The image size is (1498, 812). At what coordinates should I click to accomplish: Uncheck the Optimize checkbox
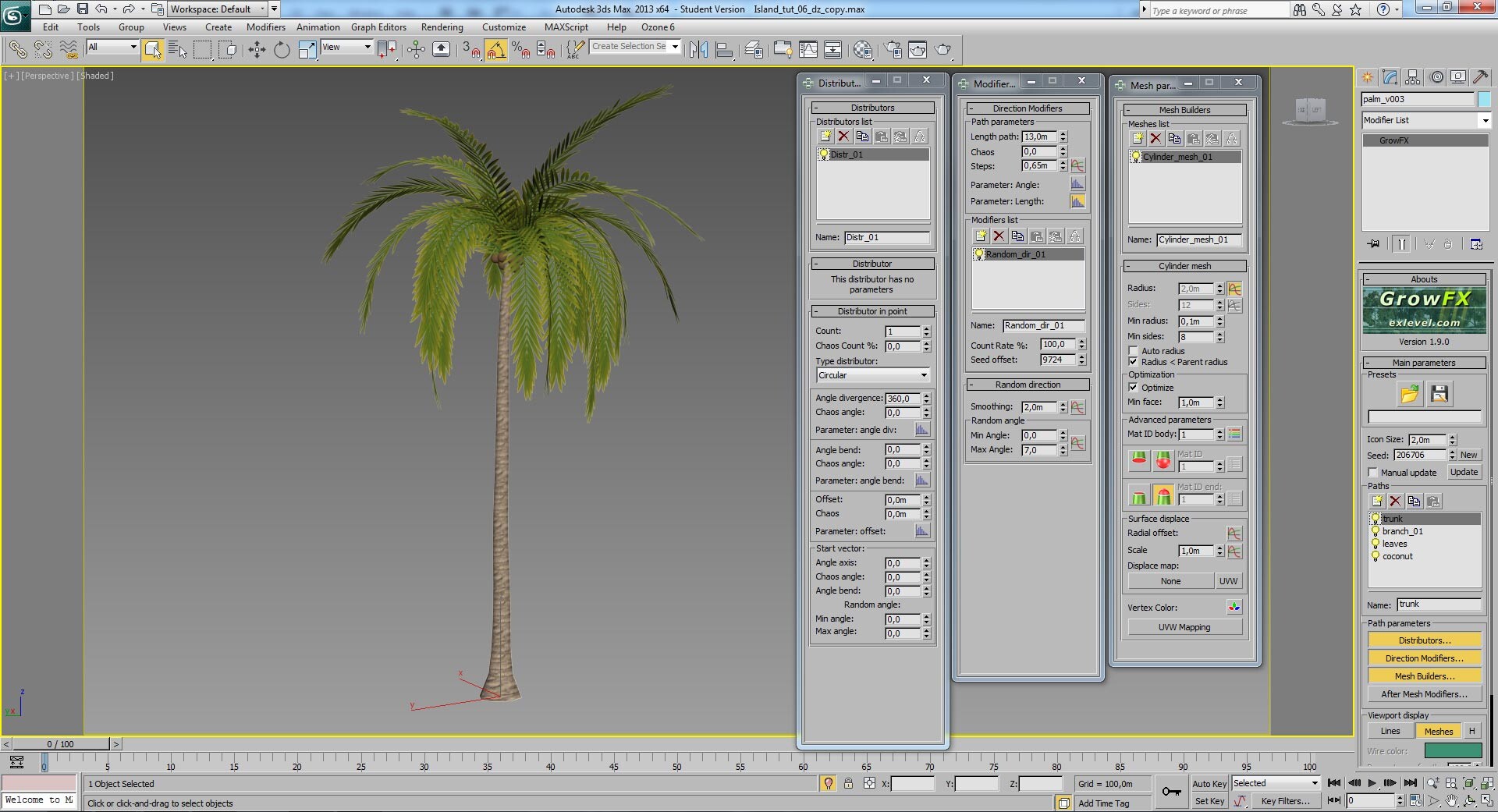click(x=1133, y=388)
